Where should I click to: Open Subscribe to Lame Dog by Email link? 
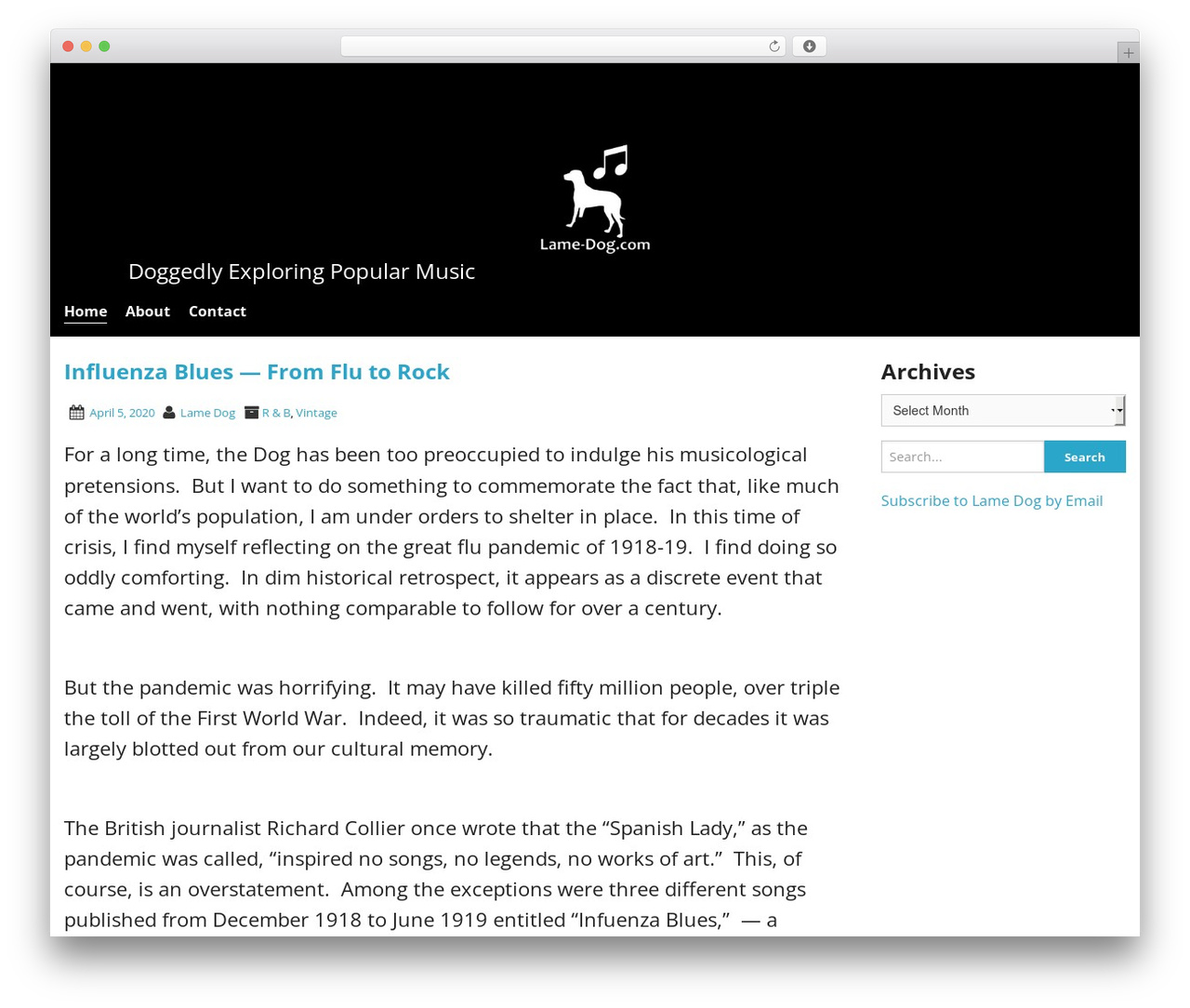point(992,500)
